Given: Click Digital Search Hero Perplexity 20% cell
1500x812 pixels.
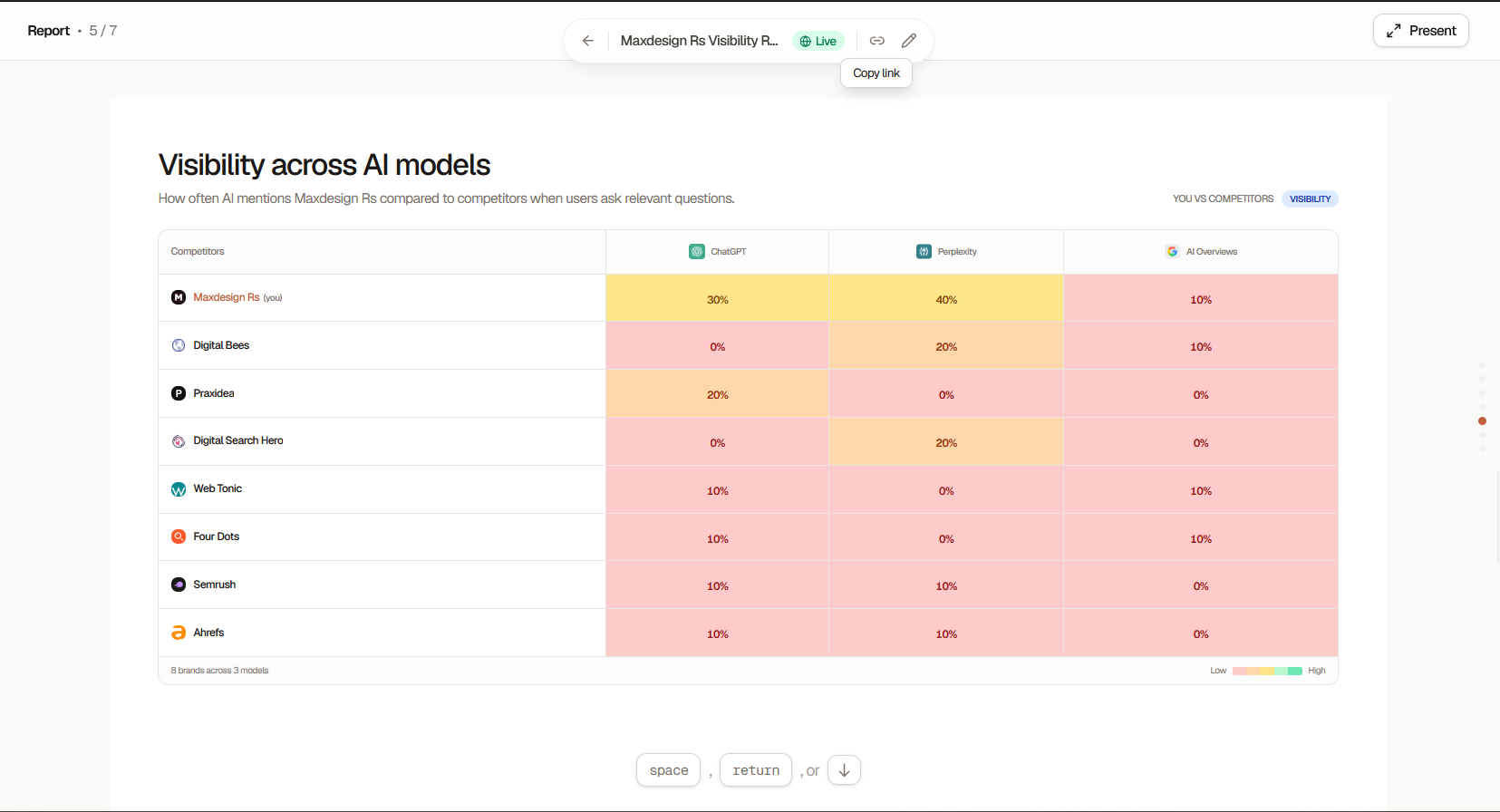Looking at the screenshot, I should [946, 442].
